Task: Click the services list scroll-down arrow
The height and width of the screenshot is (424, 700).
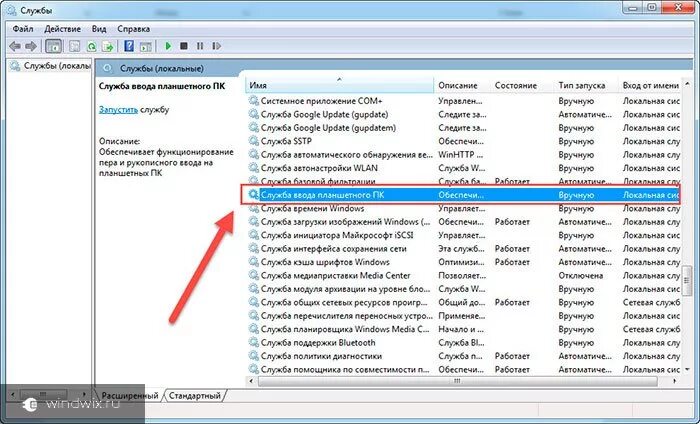Action: tap(687, 369)
